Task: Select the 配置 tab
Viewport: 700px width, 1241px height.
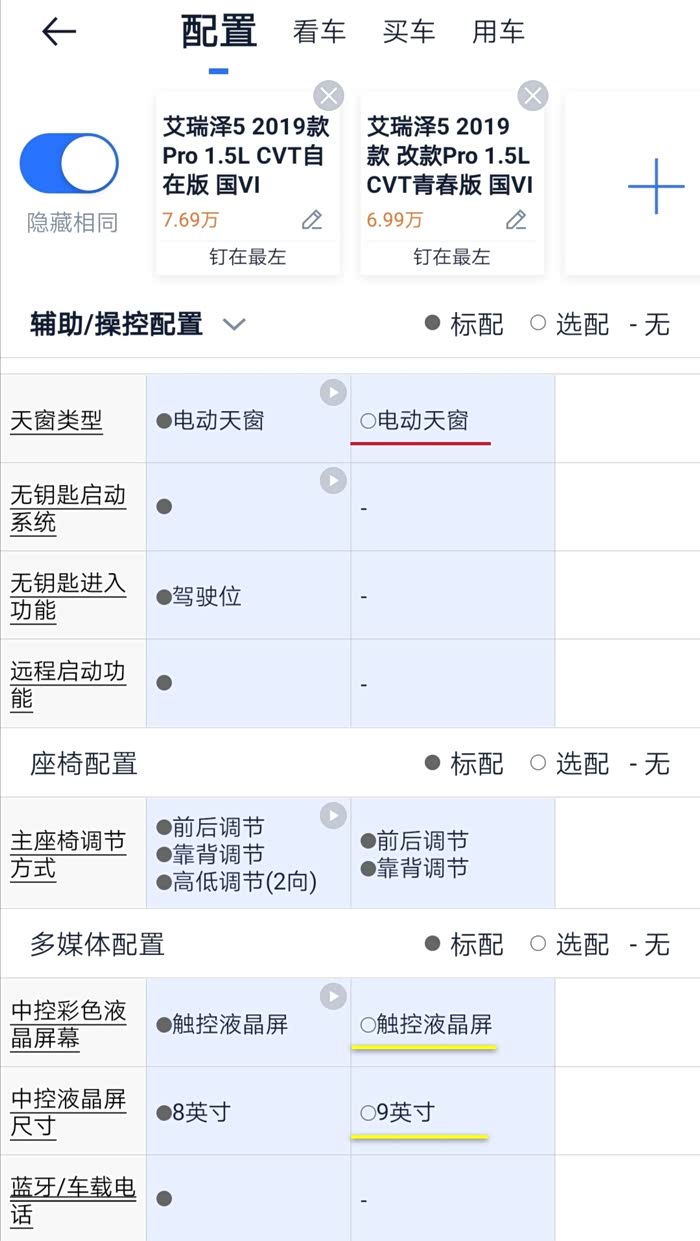Action: point(219,32)
